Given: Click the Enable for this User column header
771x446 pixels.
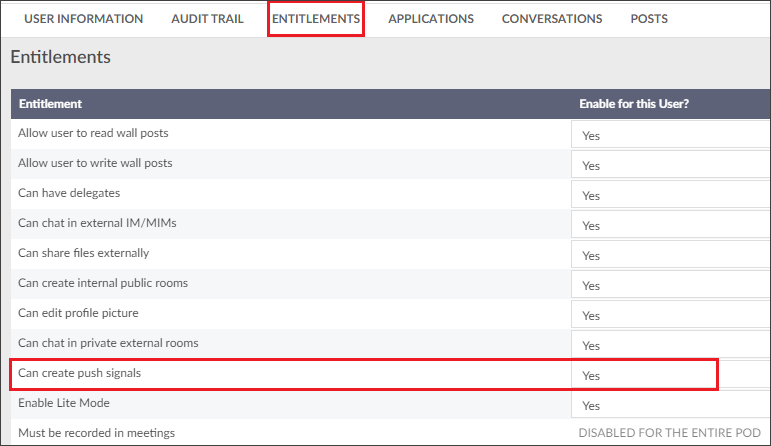Looking at the screenshot, I should coord(634,104).
